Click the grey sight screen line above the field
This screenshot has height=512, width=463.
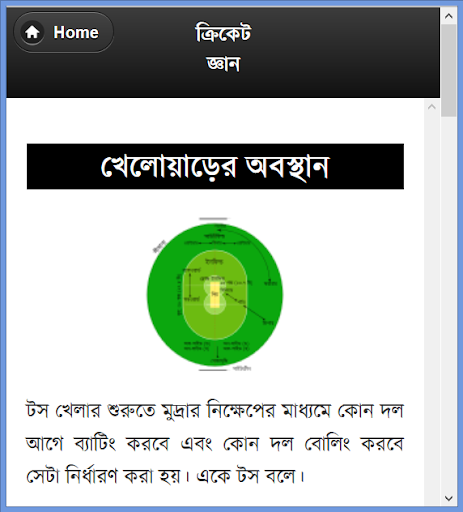(213, 219)
